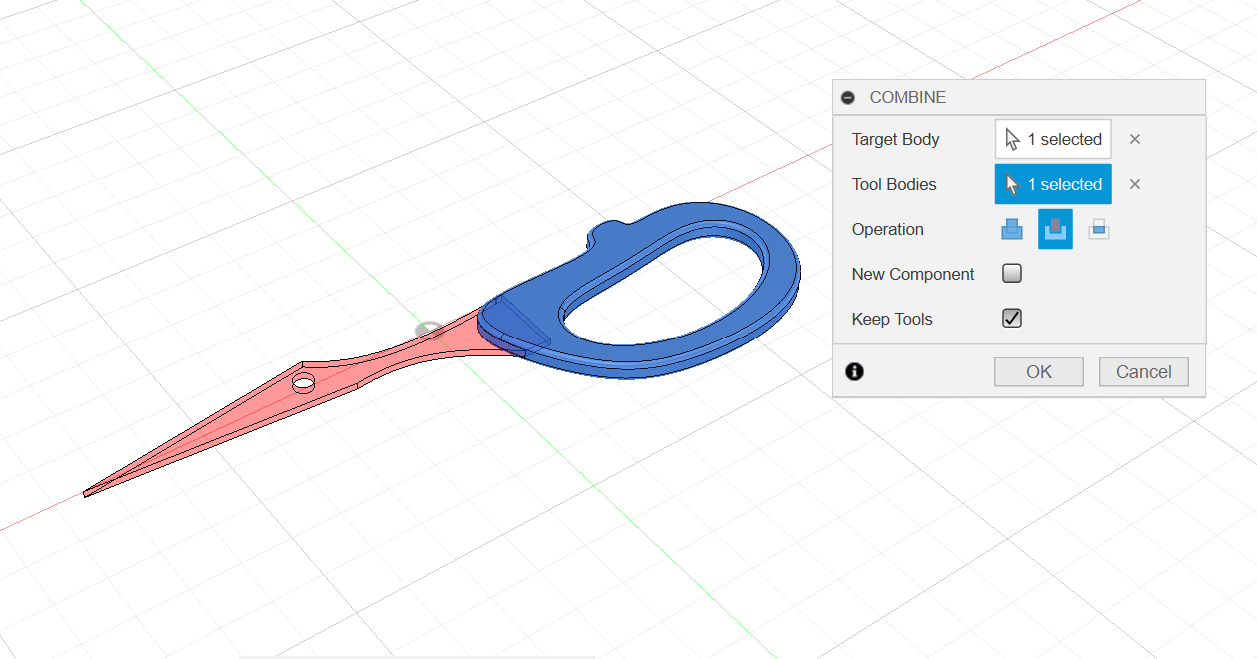Click the Target Body selection field
This screenshot has width=1257, height=659.
[x=1053, y=139]
